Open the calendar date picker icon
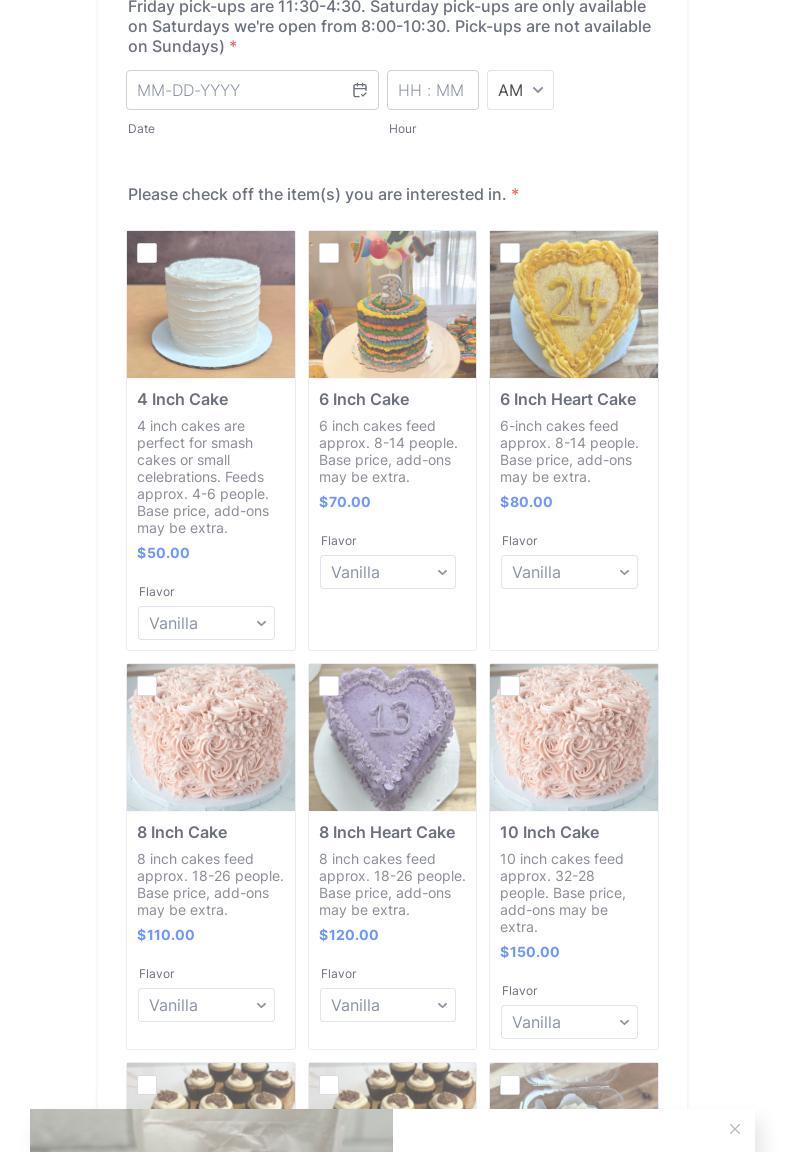 pos(359,90)
